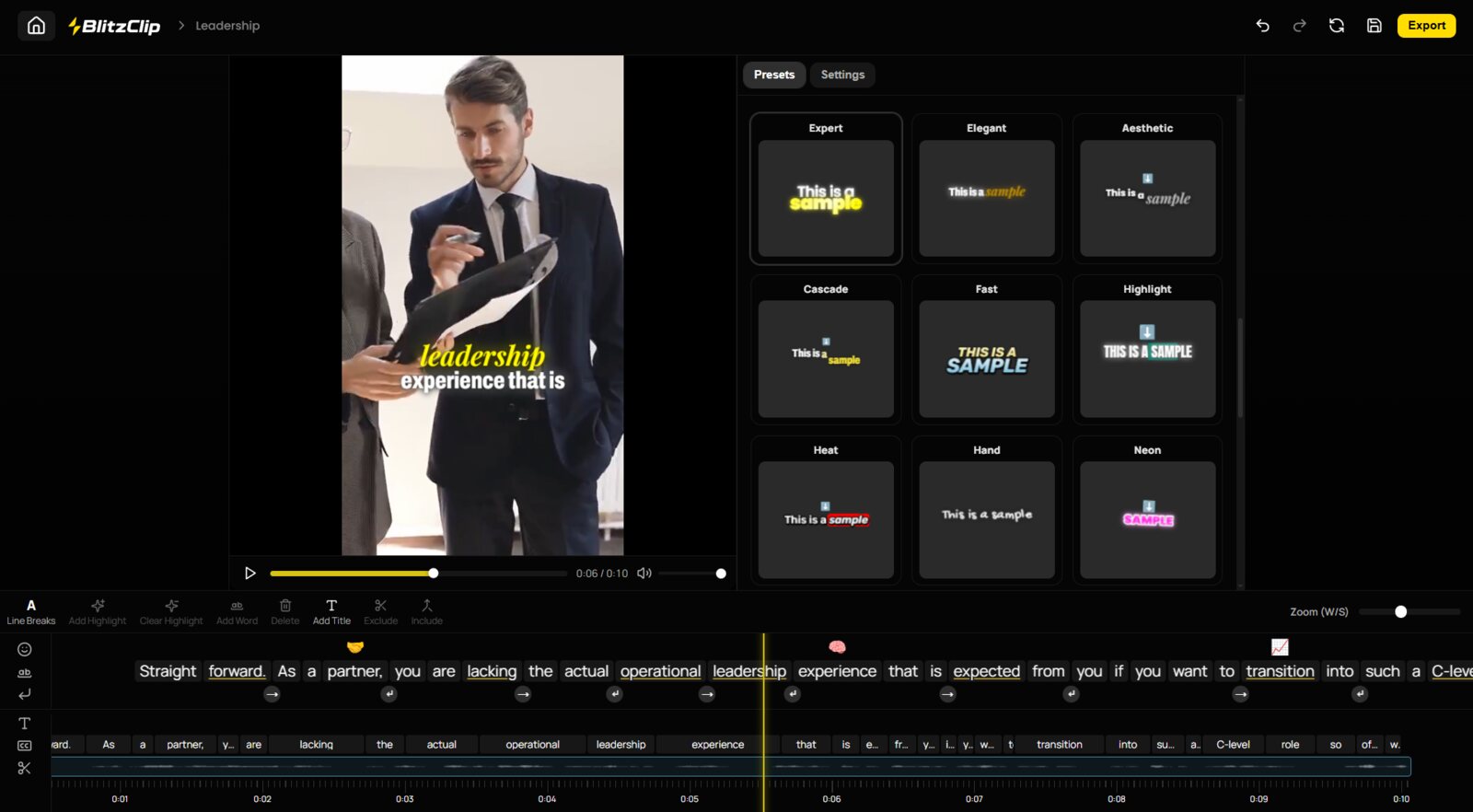Click the Add Word tool

click(x=237, y=612)
